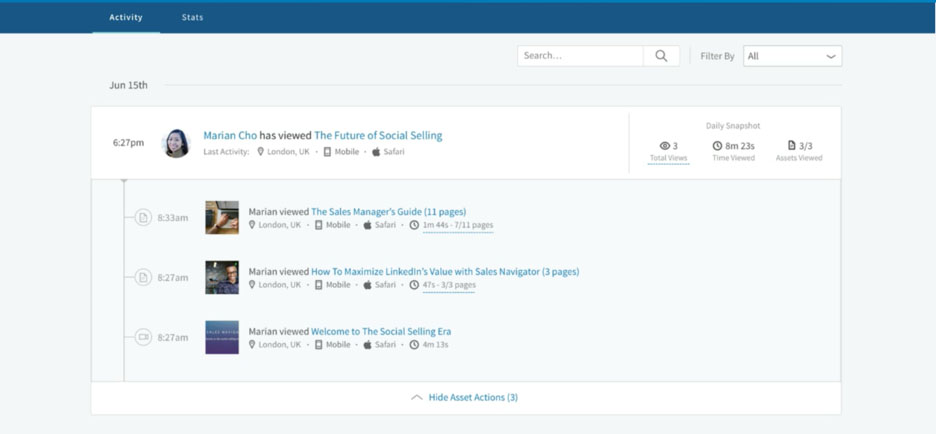Open the Filter By dropdown
This screenshot has width=936, height=434.
pos(792,56)
